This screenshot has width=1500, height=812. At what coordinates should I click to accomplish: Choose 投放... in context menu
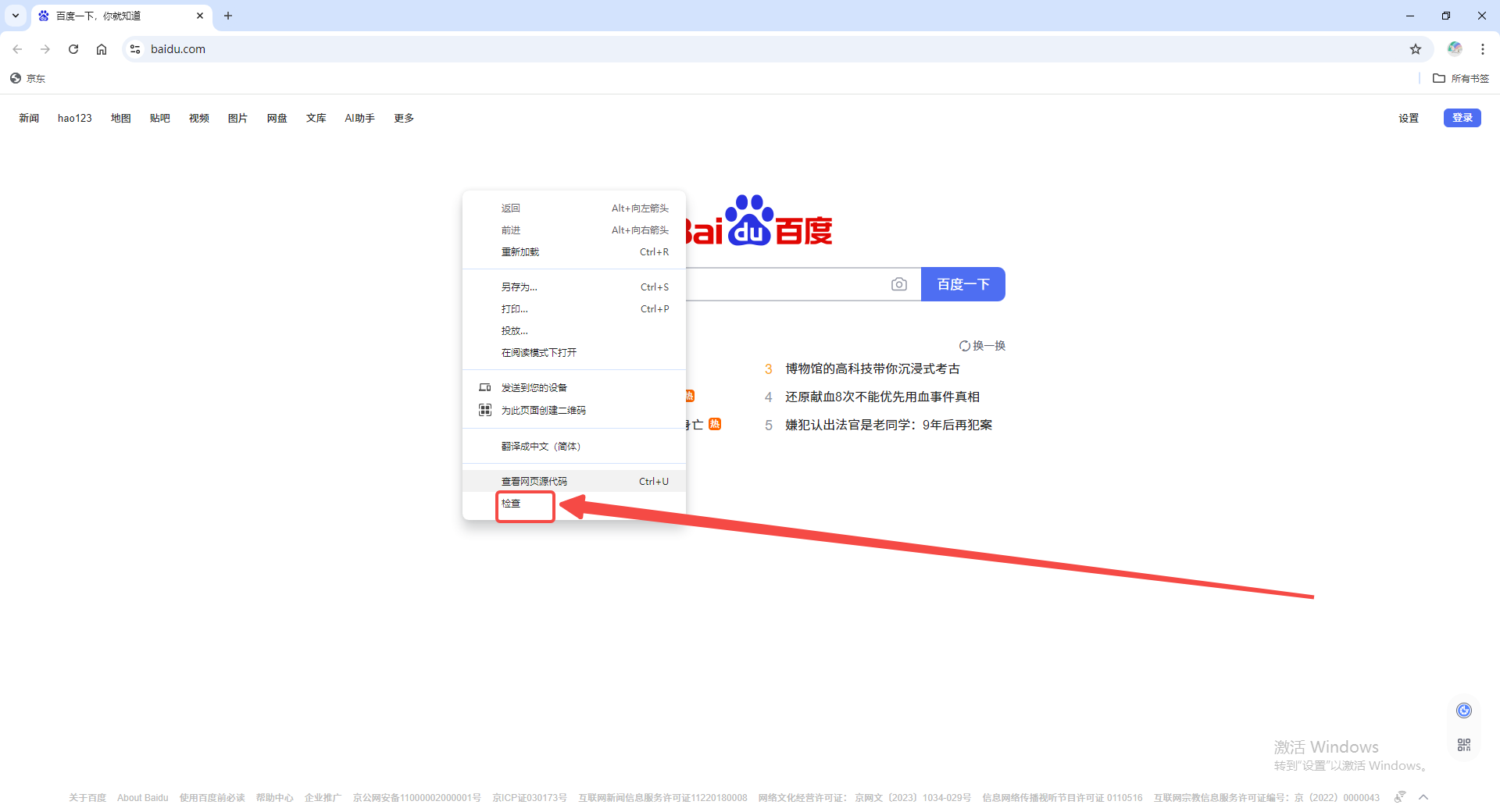574,331
